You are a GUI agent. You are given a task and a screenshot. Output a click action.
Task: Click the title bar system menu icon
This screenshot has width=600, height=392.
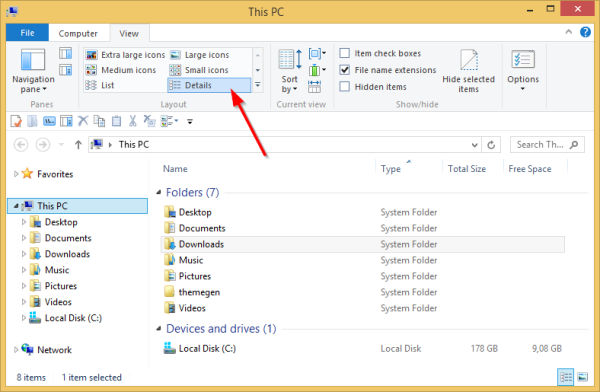12,11
